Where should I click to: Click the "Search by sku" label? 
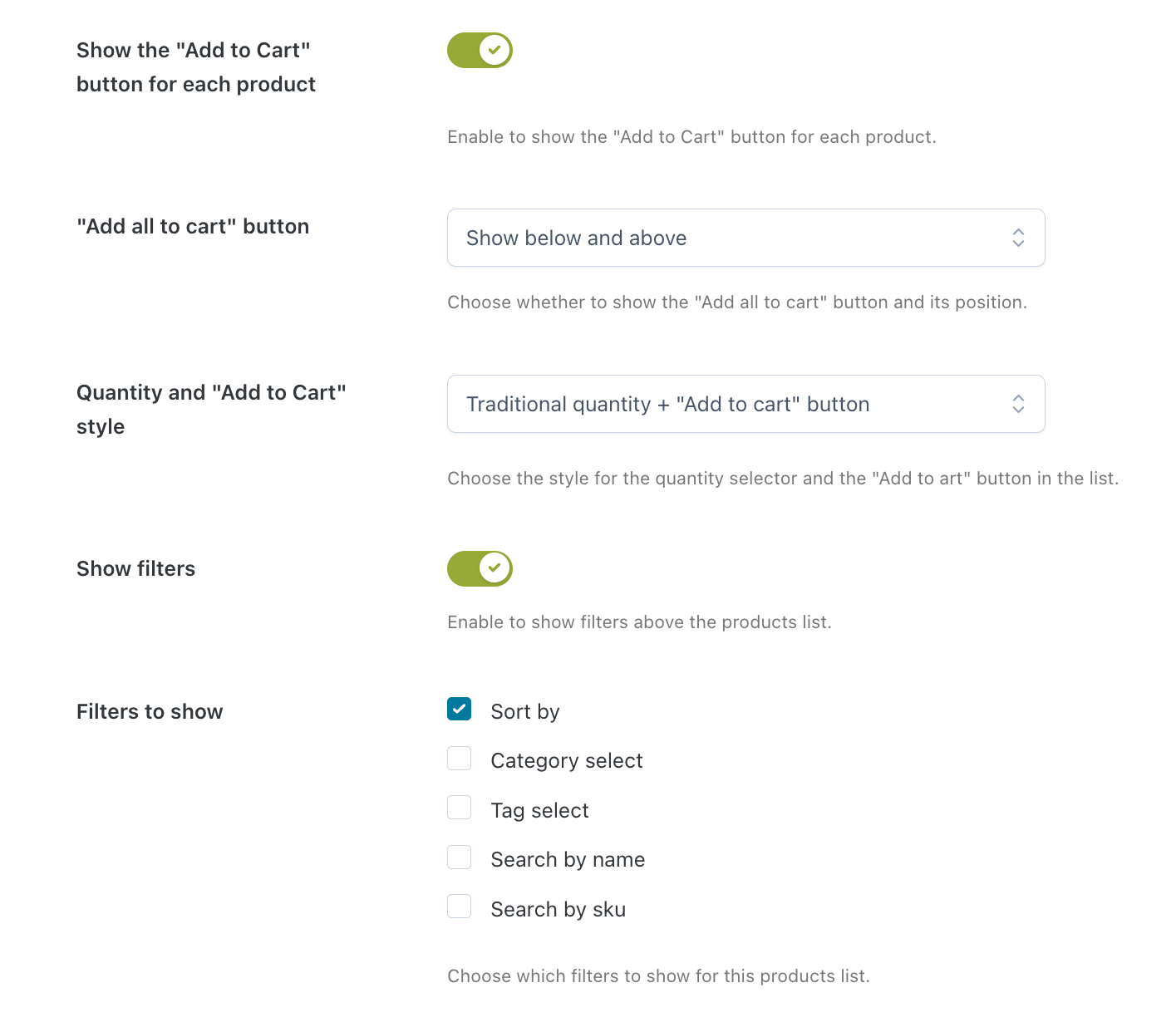click(558, 910)
